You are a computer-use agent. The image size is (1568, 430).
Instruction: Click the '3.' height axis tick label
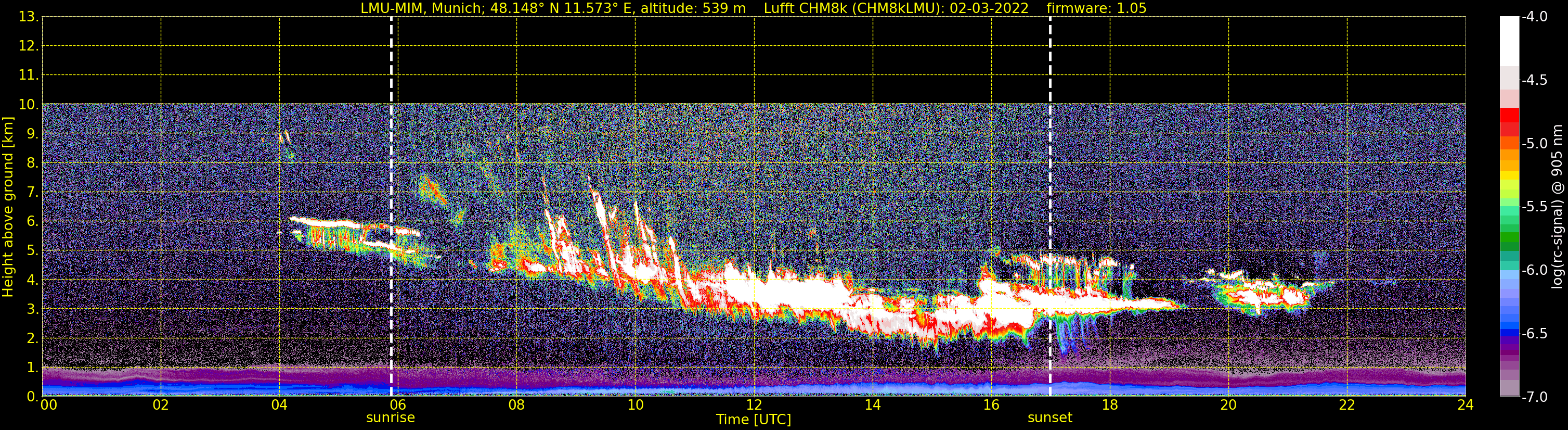[x=33, y=309]
